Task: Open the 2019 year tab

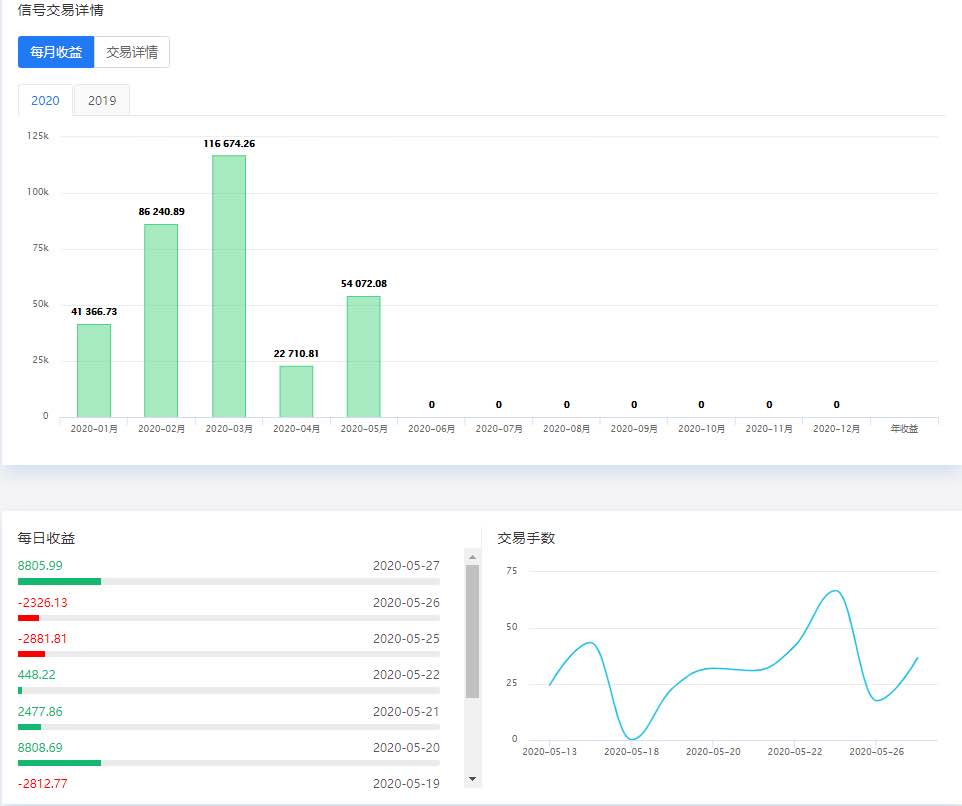Action: [x=102, y=101]
